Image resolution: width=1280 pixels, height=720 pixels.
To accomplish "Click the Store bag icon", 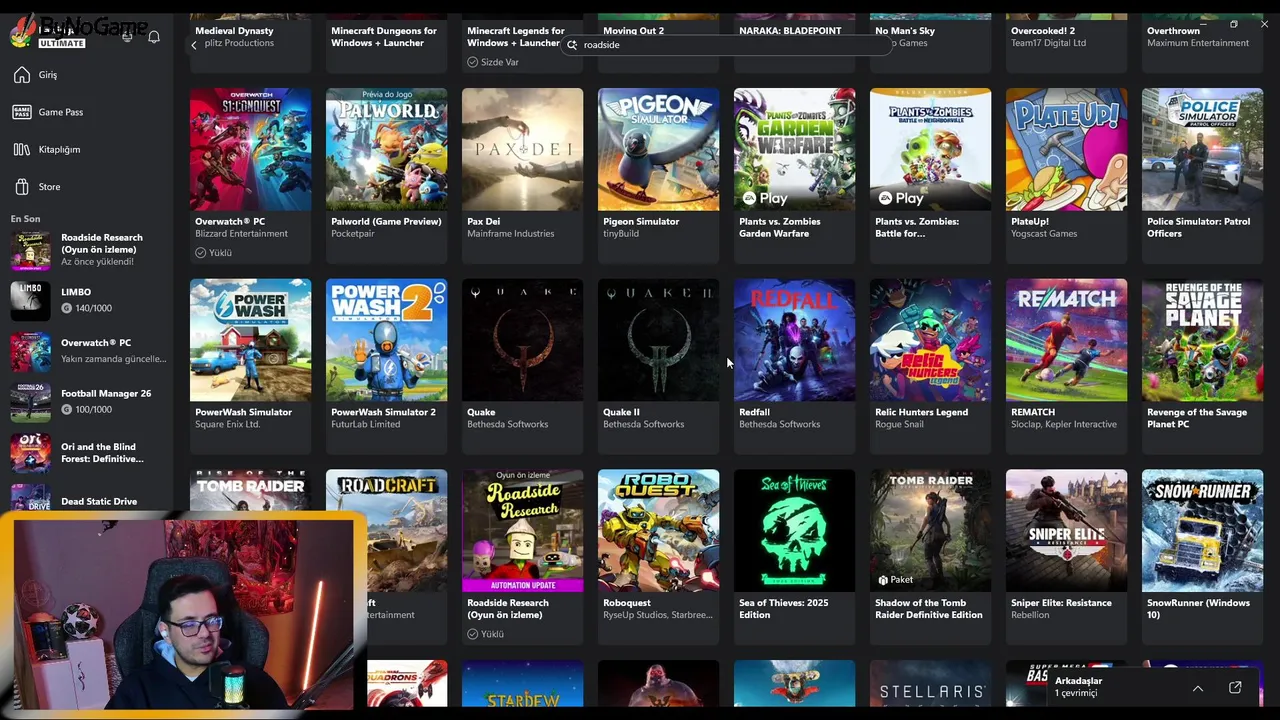I will coord(22,187).
